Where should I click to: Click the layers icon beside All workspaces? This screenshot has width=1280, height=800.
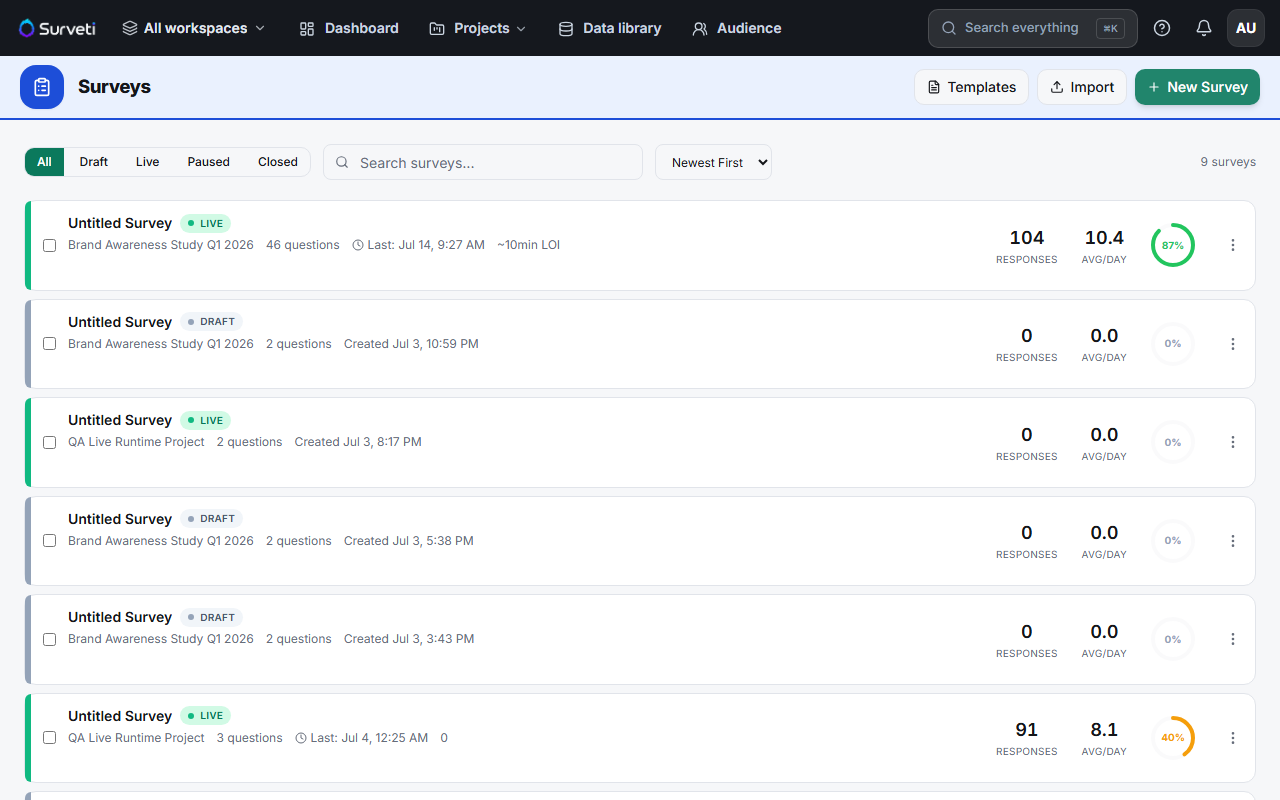(130, 28)
